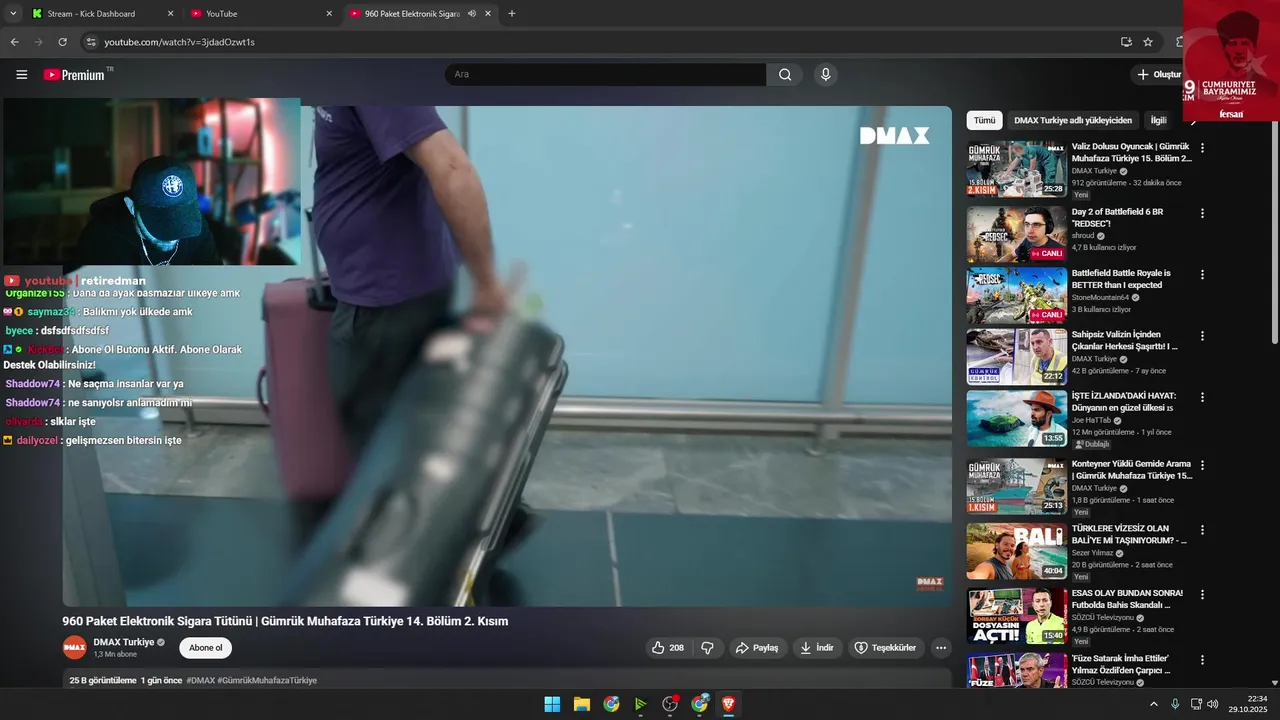Dislike the video with thumbs down
Image resolution: width=1280 pixels, height=720 pixels.
click(x=707, y=648)
